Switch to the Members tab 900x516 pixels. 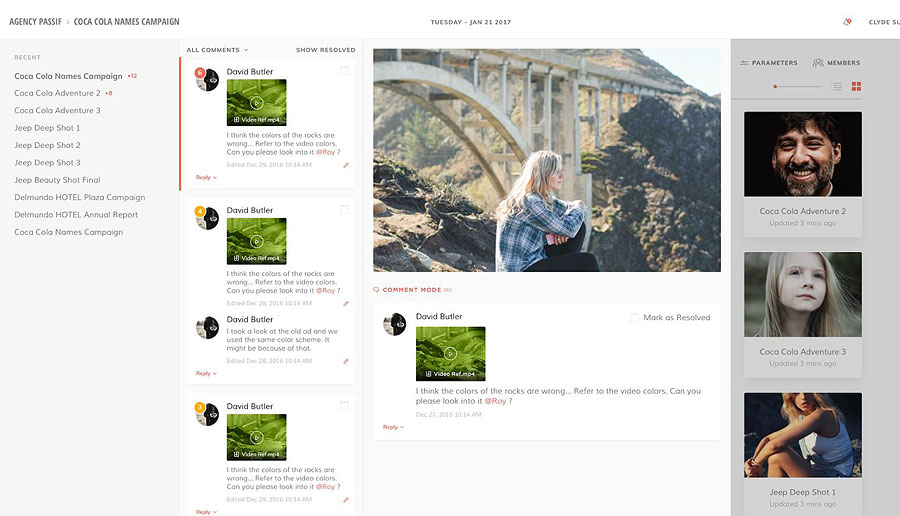point(837,63)
